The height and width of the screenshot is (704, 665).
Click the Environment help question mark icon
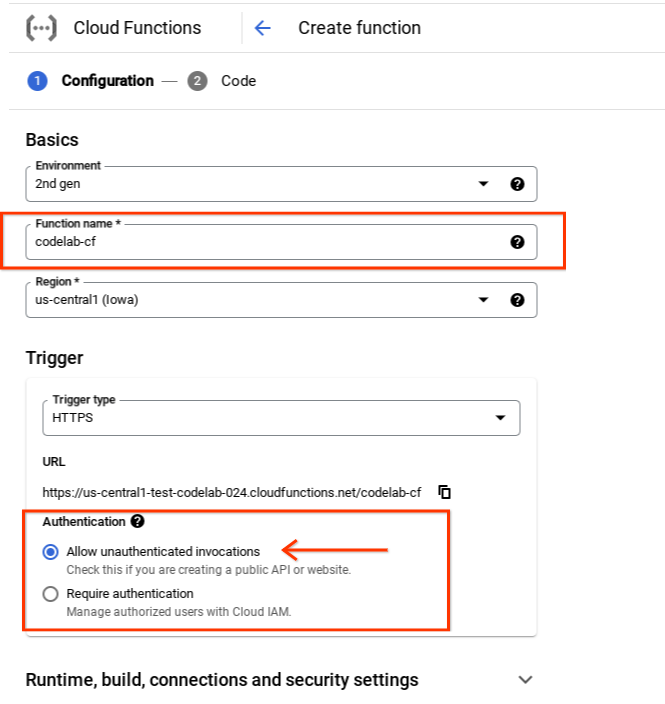(517, 184)
